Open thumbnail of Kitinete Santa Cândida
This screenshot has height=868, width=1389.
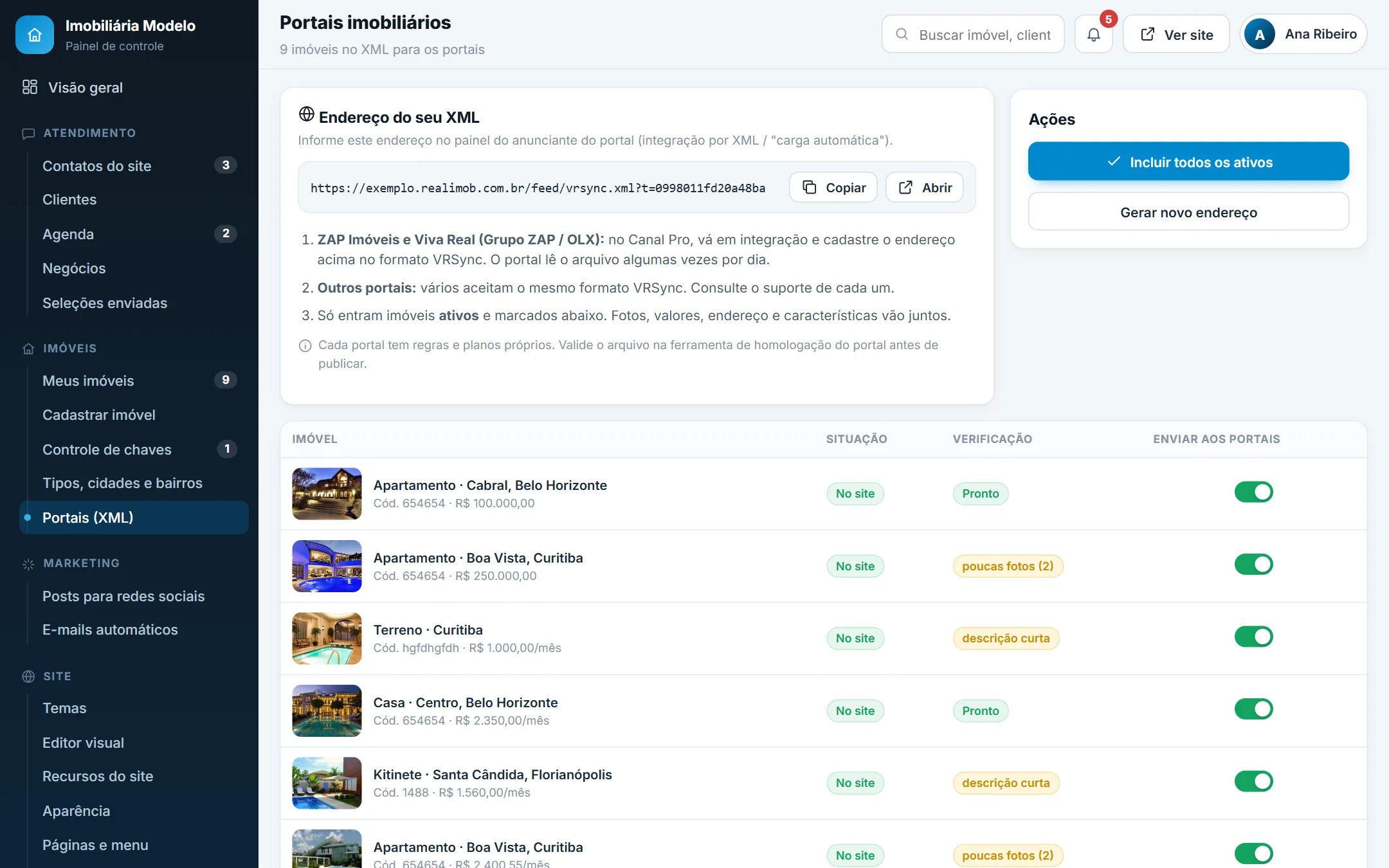327,783
